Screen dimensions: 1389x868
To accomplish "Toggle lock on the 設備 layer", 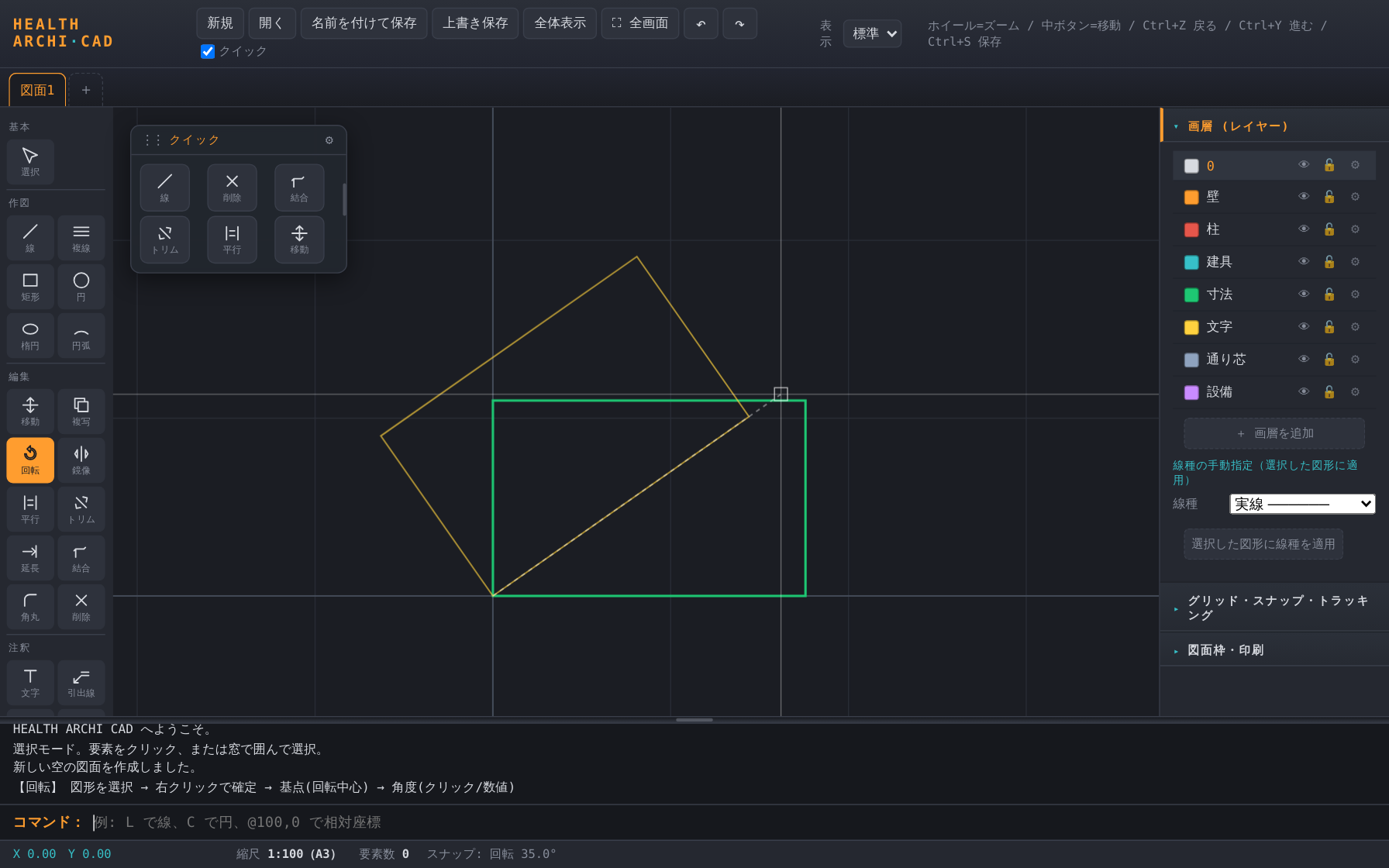I will point(1329,392).
